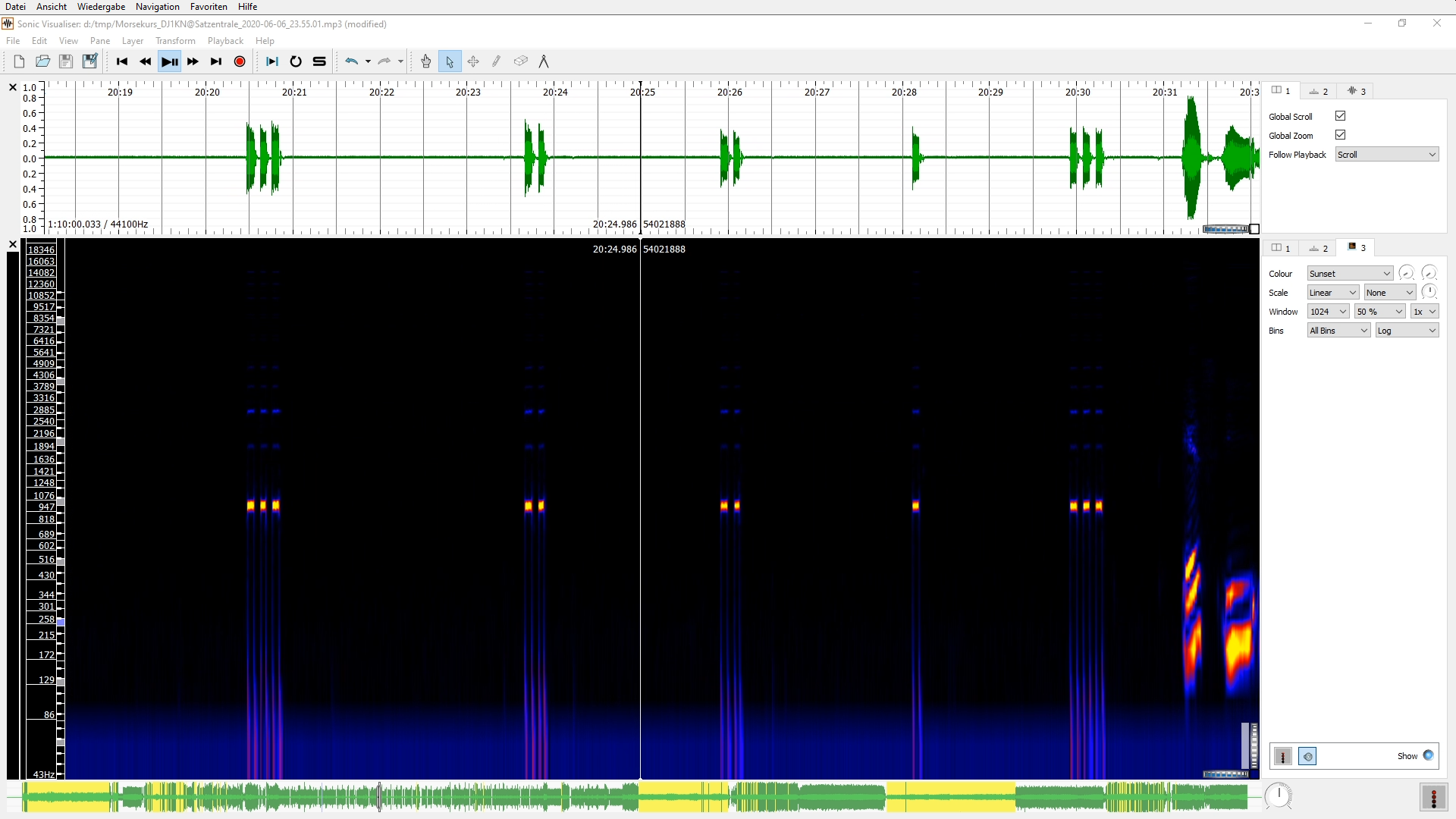The height and width of the screenshot is (819, 1456).
Task: Open an existing session file
Action: (x=42, y=61)
